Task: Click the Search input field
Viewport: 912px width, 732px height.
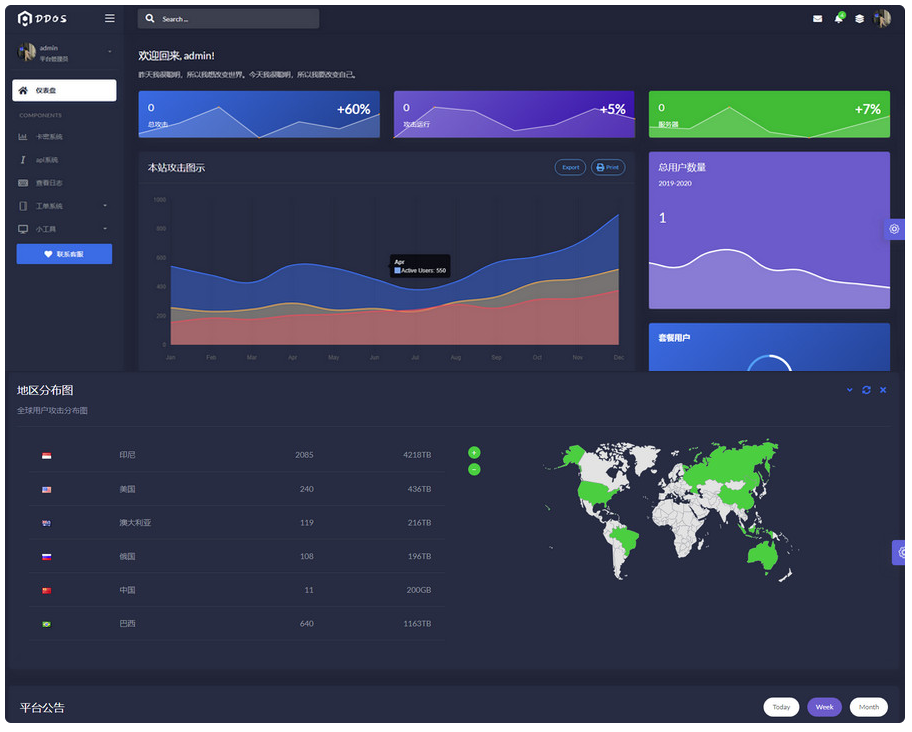Action: tap(236, 19)
